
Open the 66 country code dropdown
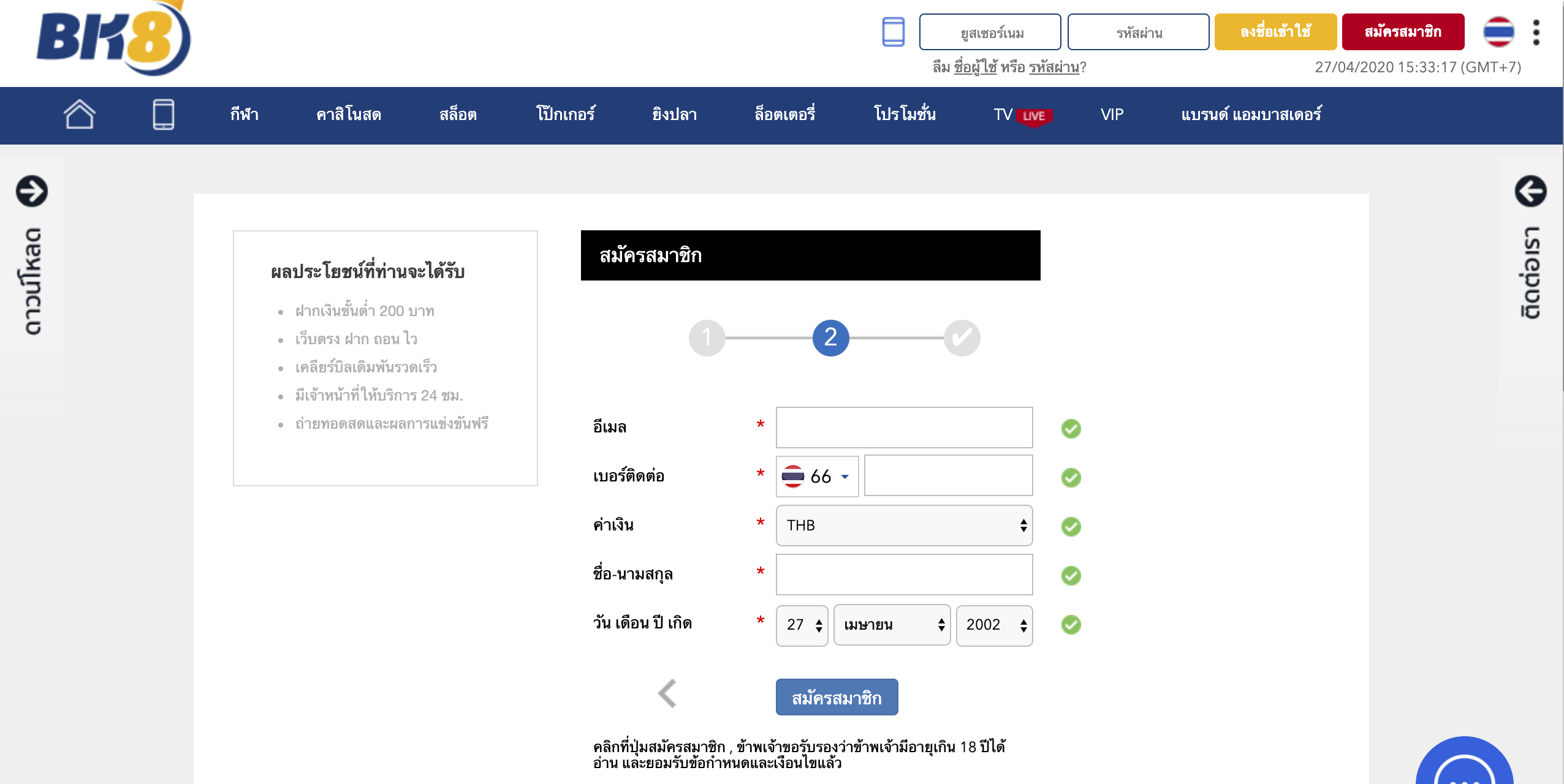click(817, 476)
